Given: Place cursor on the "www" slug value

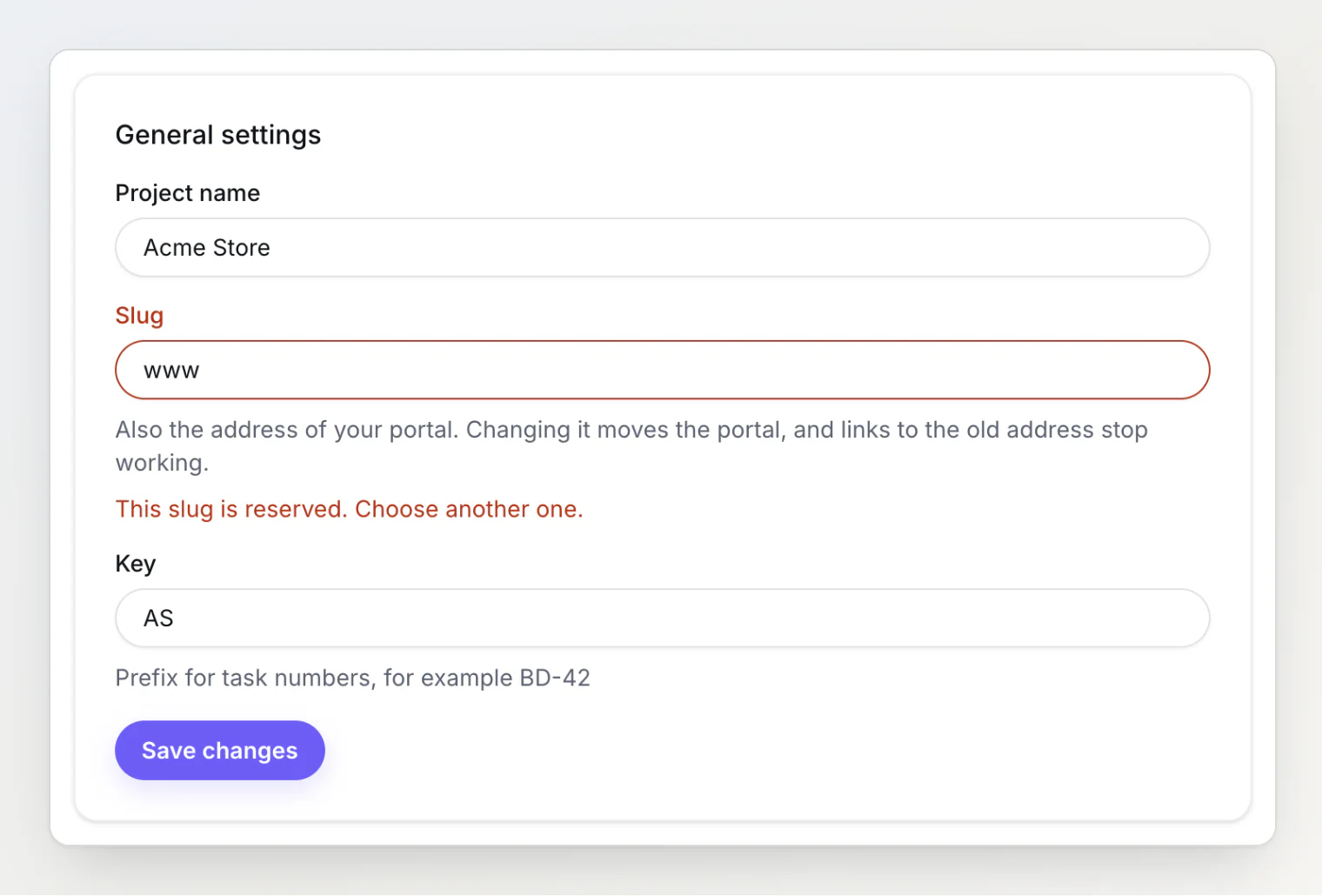Looking at the screenshot, I should click(171, 371).
